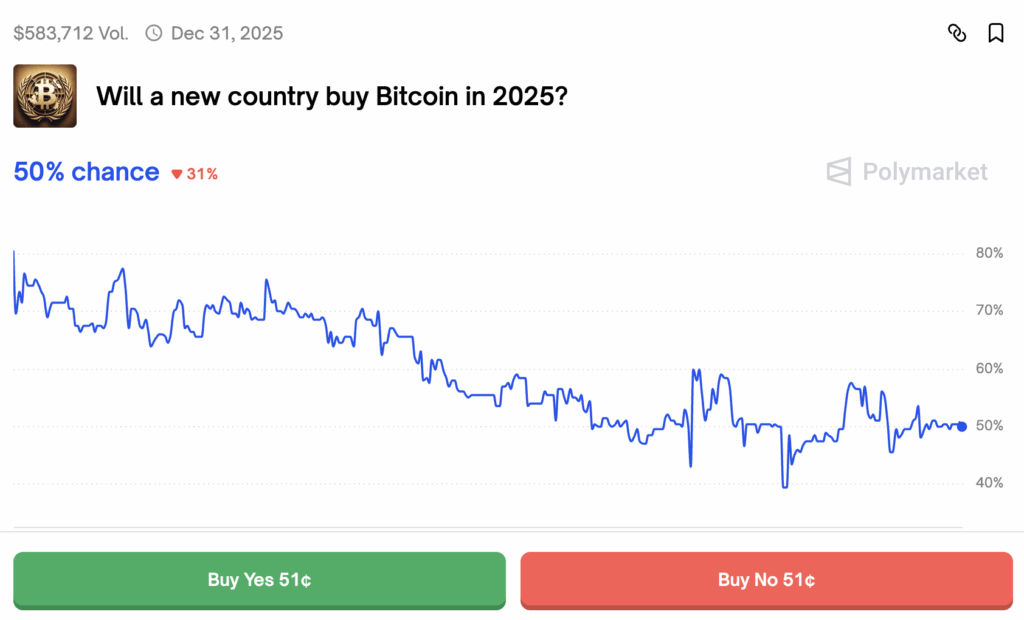Click the 60% axis label
1024x620 pixels.
point(989,368)
